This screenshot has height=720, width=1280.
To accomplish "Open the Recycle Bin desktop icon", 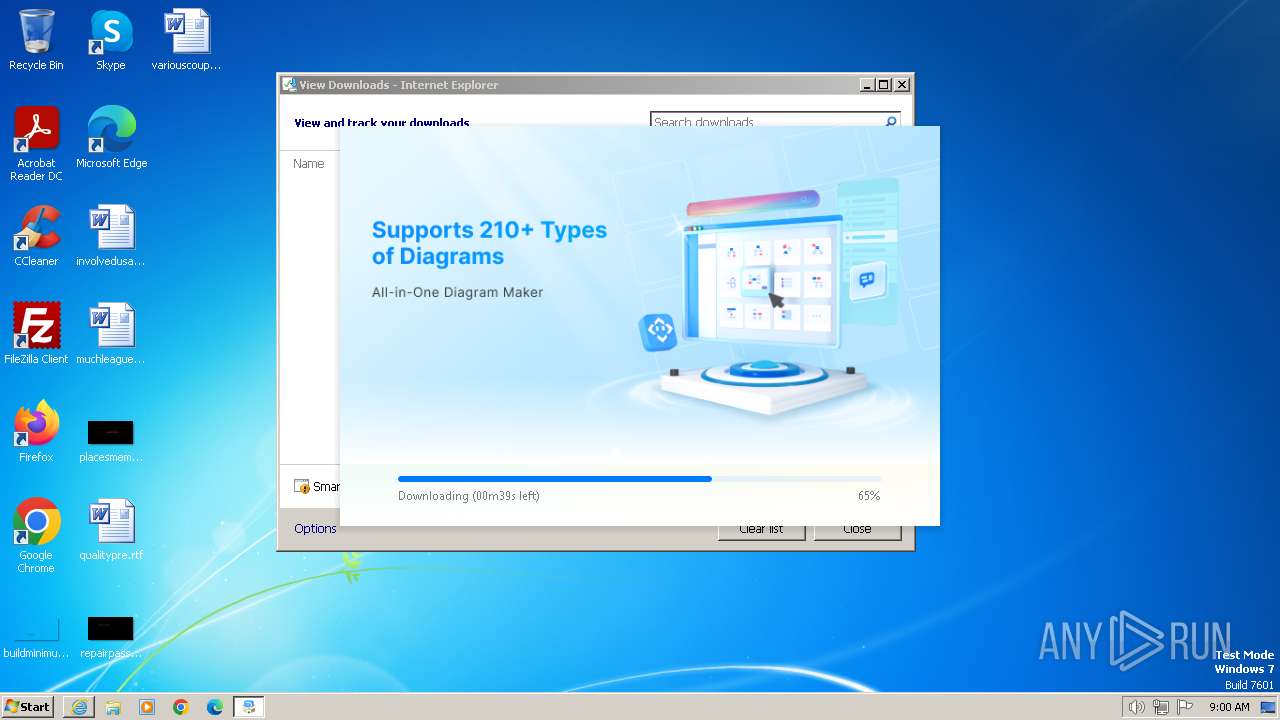I will click(36, 40).
